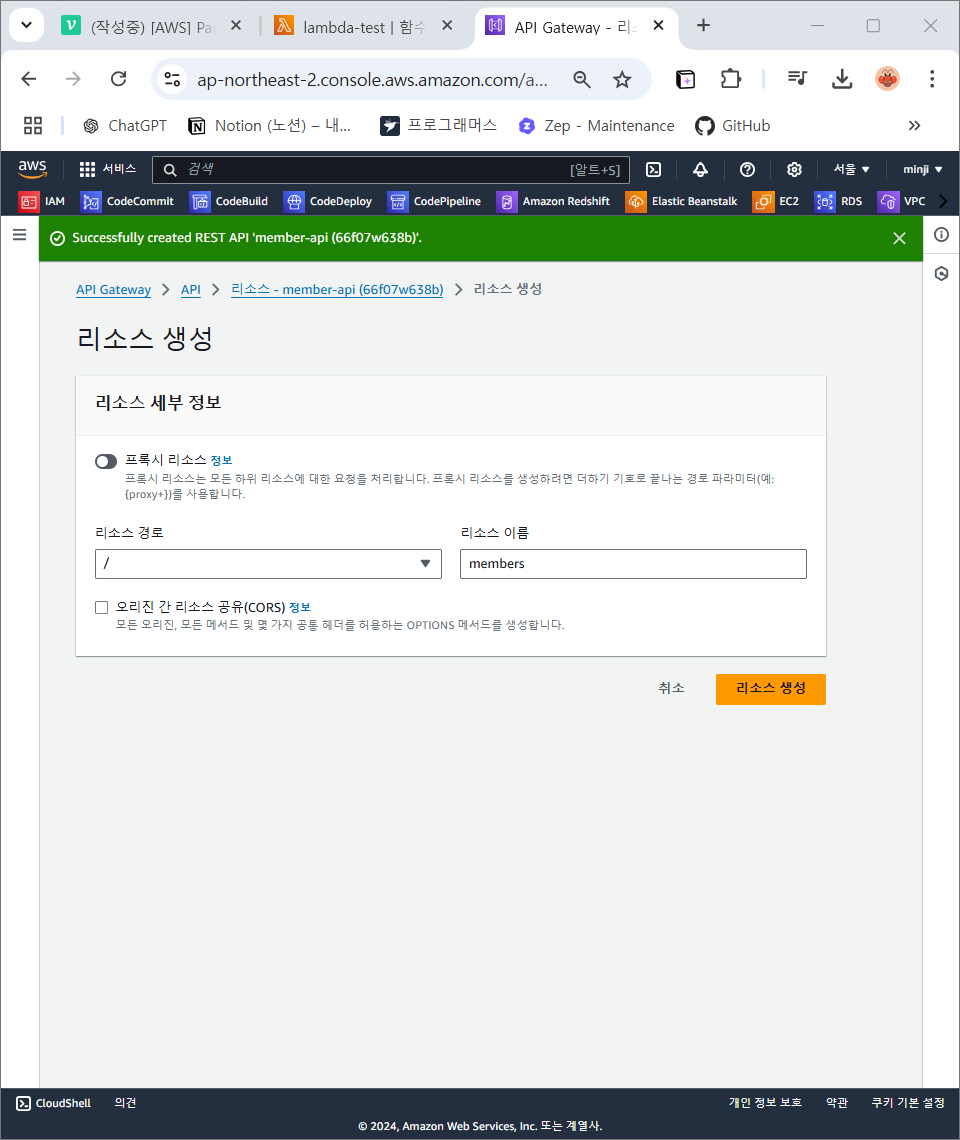Open the Amazon Redshift shortcut
The height and width of the screenshot is (1140, 960).
[x=553, y=201]
